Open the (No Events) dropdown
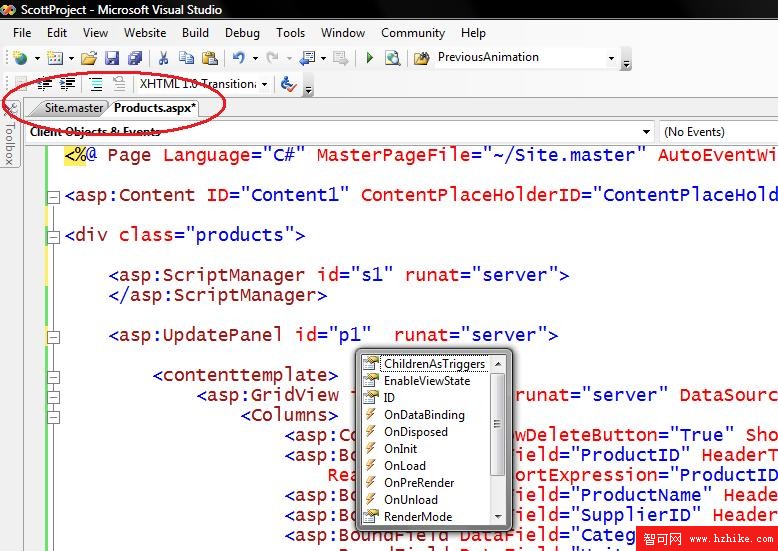778x551 pixels. click(718, 132)
